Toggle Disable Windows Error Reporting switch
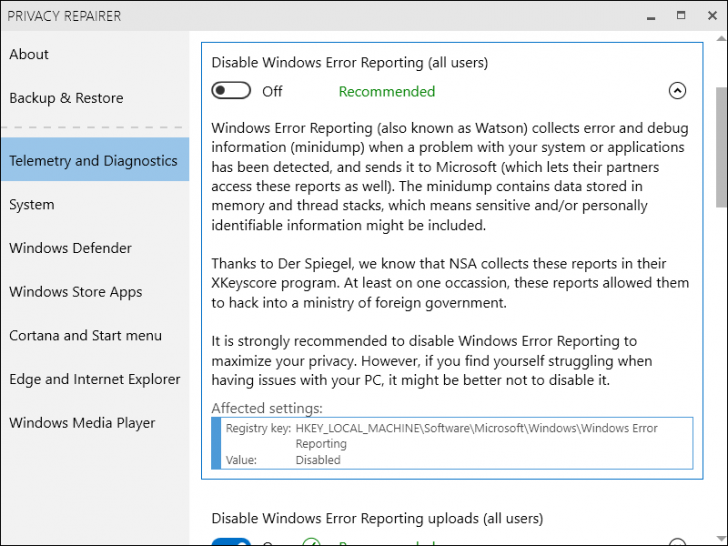728x546 pixels. click(x=231, y=91)
